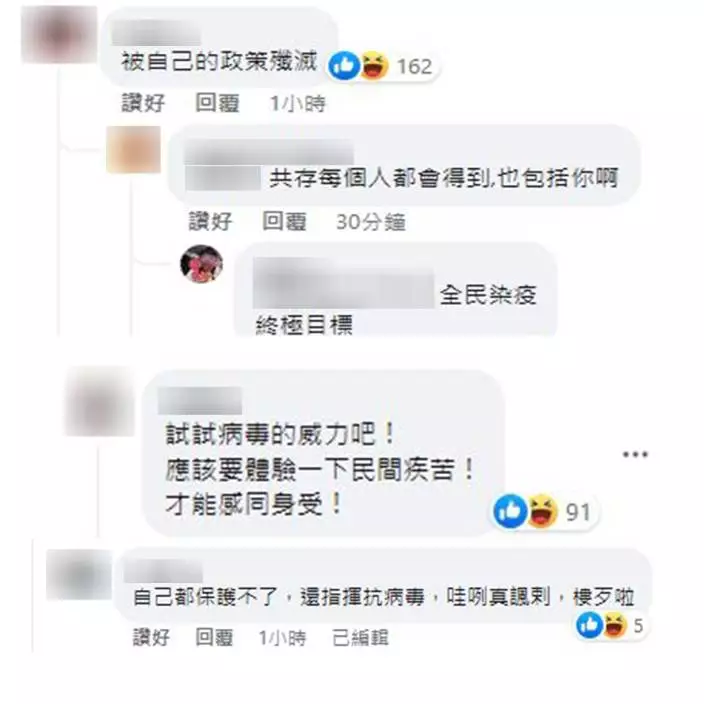
Task: Click the like reaction icon beside count 162
Action: [344, 66]
